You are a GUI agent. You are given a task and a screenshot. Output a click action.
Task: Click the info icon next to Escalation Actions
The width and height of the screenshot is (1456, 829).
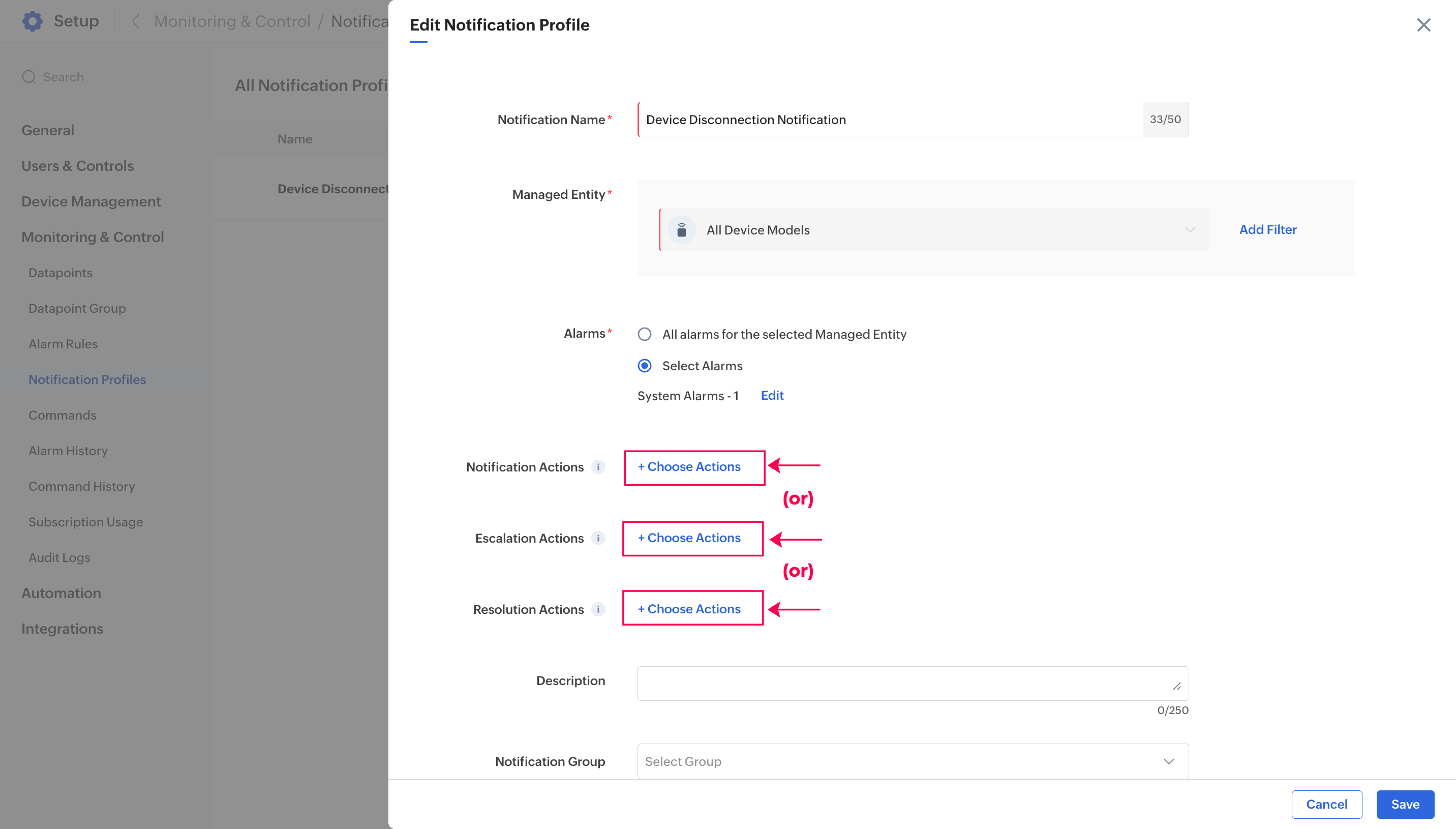(598, 538)
